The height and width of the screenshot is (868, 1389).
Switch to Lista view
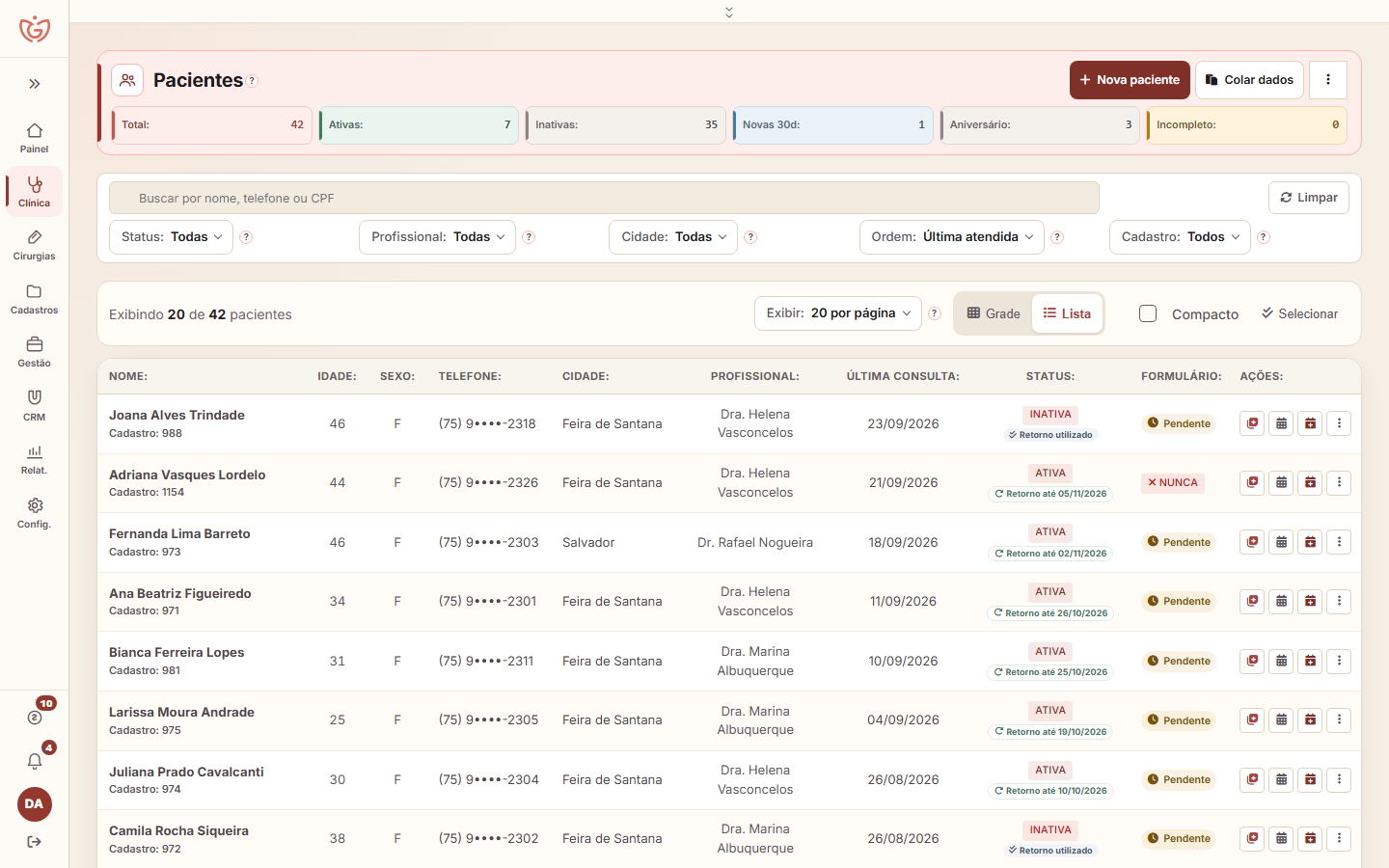pyautogui.click(x=1067, y=313)
